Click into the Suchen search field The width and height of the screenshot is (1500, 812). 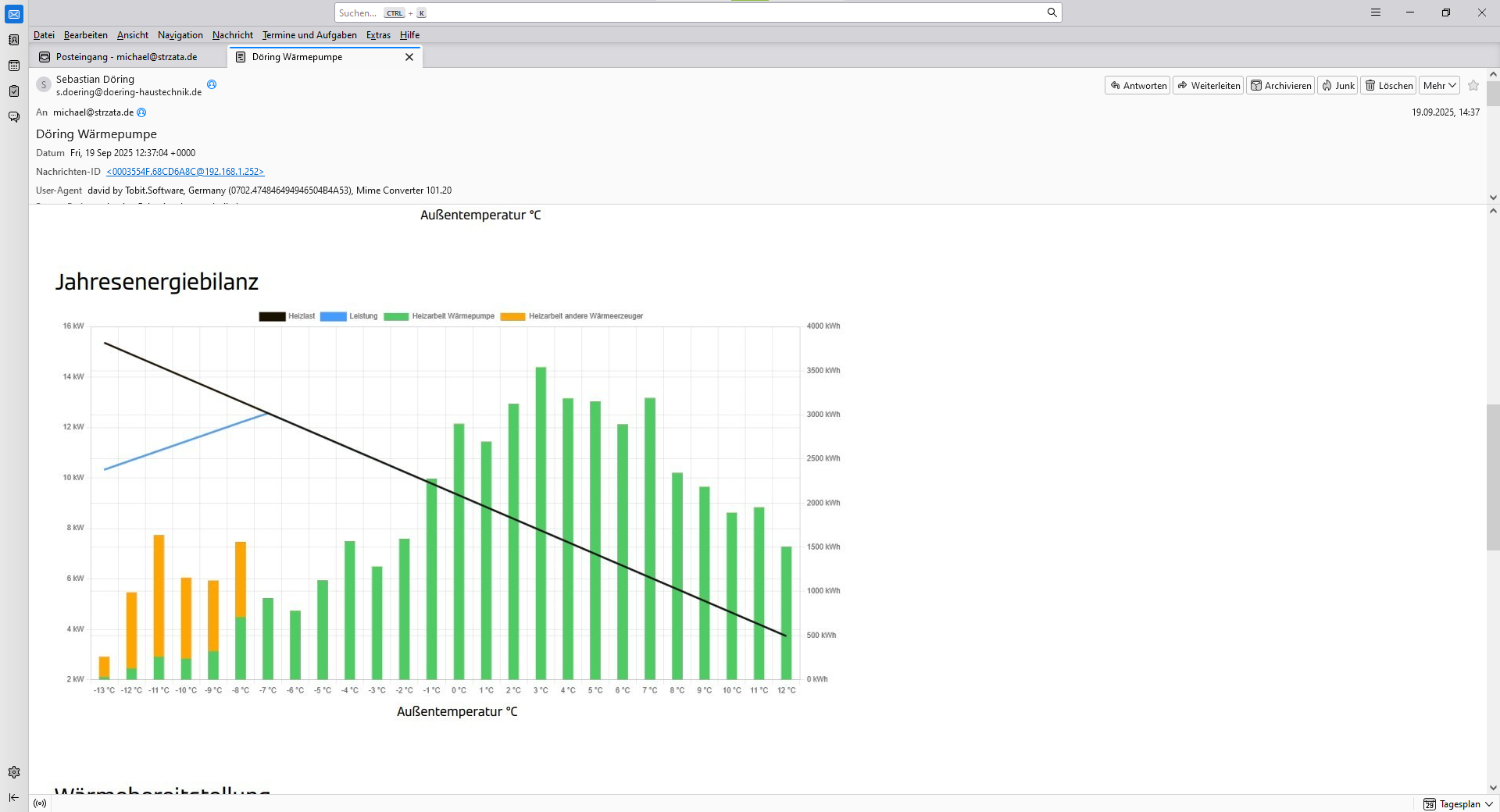[687, 12]
